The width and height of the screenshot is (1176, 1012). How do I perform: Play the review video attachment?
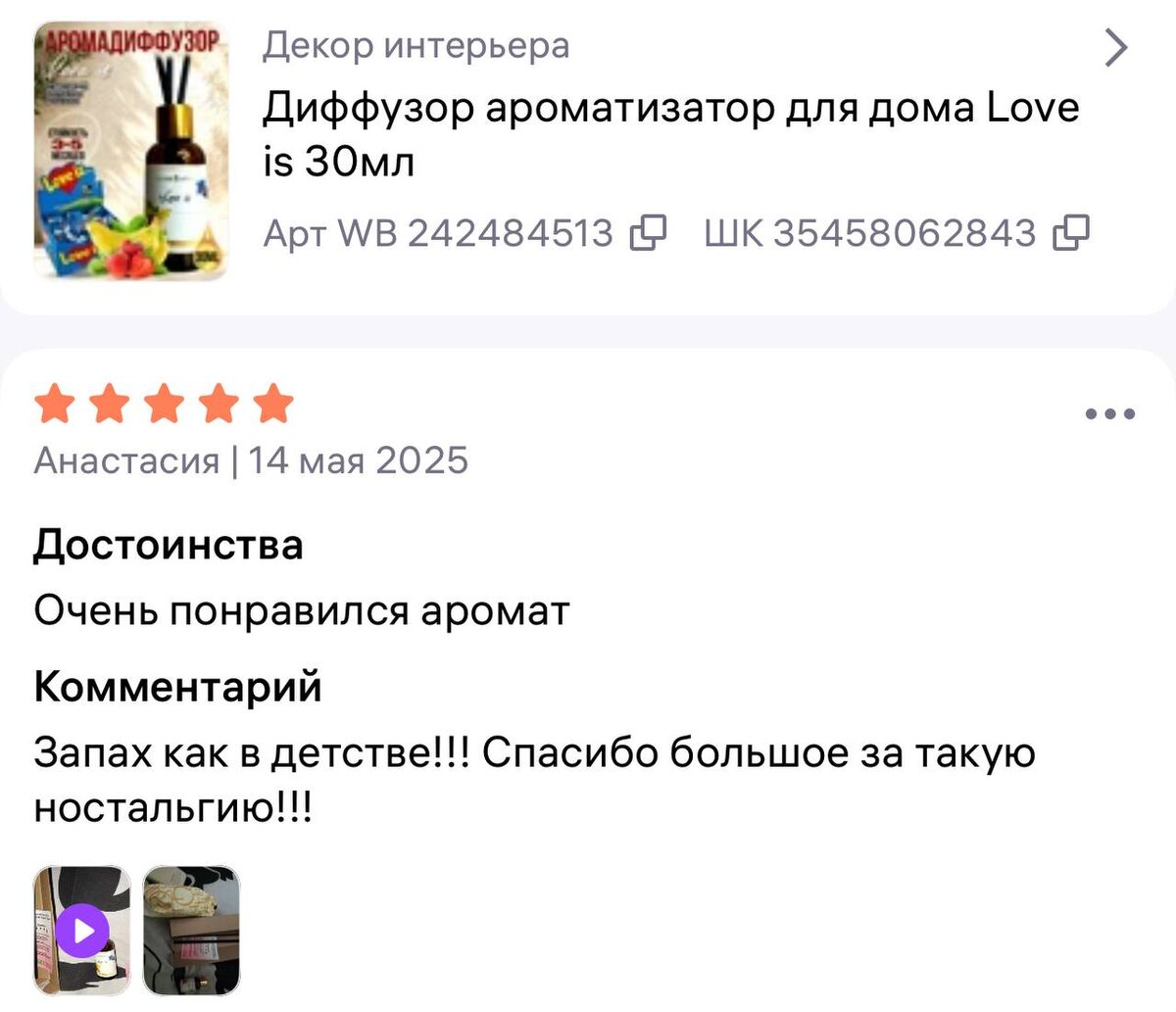(x=82, y=930)
